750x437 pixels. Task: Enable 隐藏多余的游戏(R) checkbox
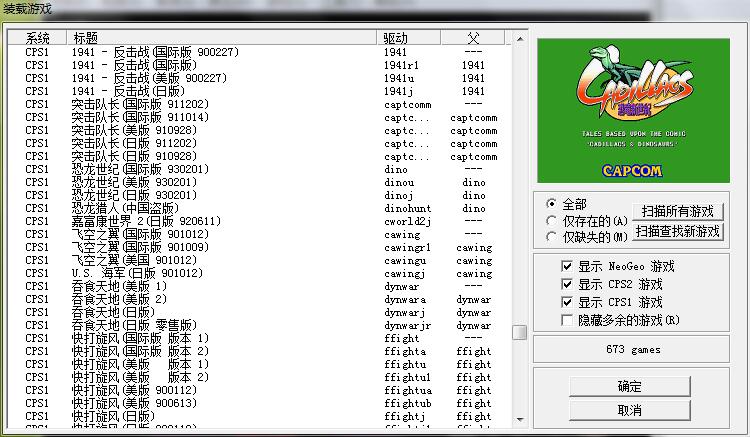click(568, 320)
